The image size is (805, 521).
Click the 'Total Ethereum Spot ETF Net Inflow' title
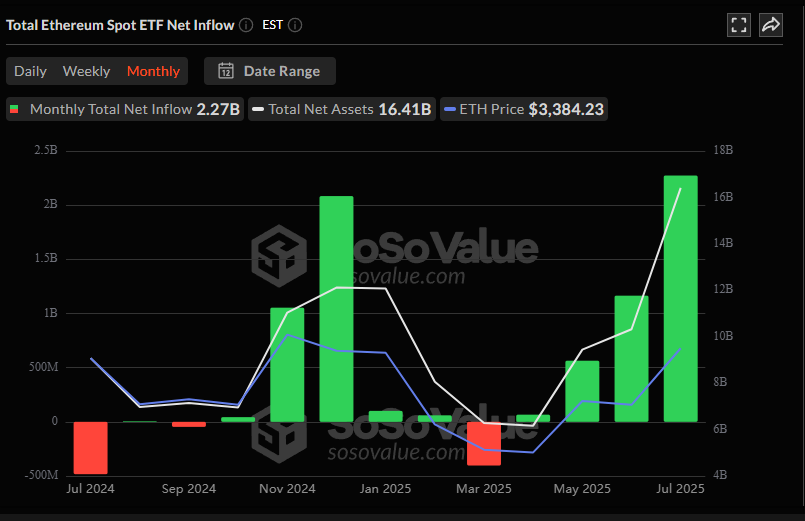(x=120, y=25)
